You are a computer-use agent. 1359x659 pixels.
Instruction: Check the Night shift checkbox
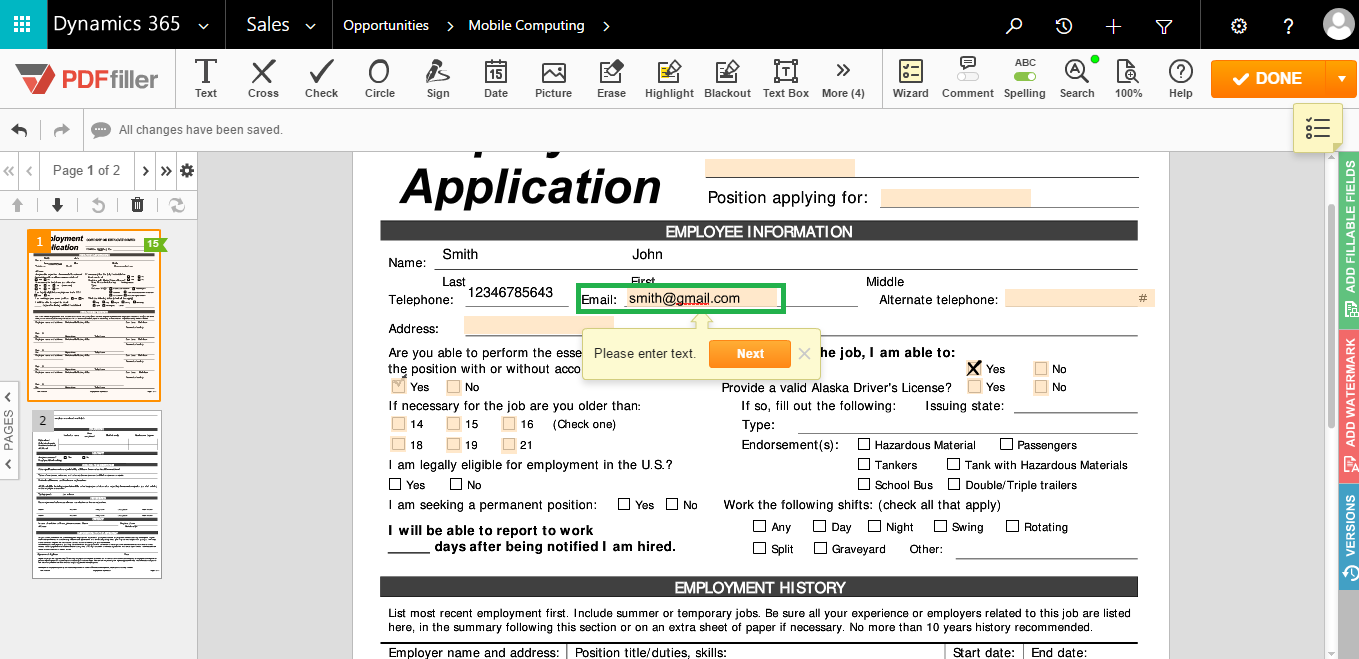(875, 526)
